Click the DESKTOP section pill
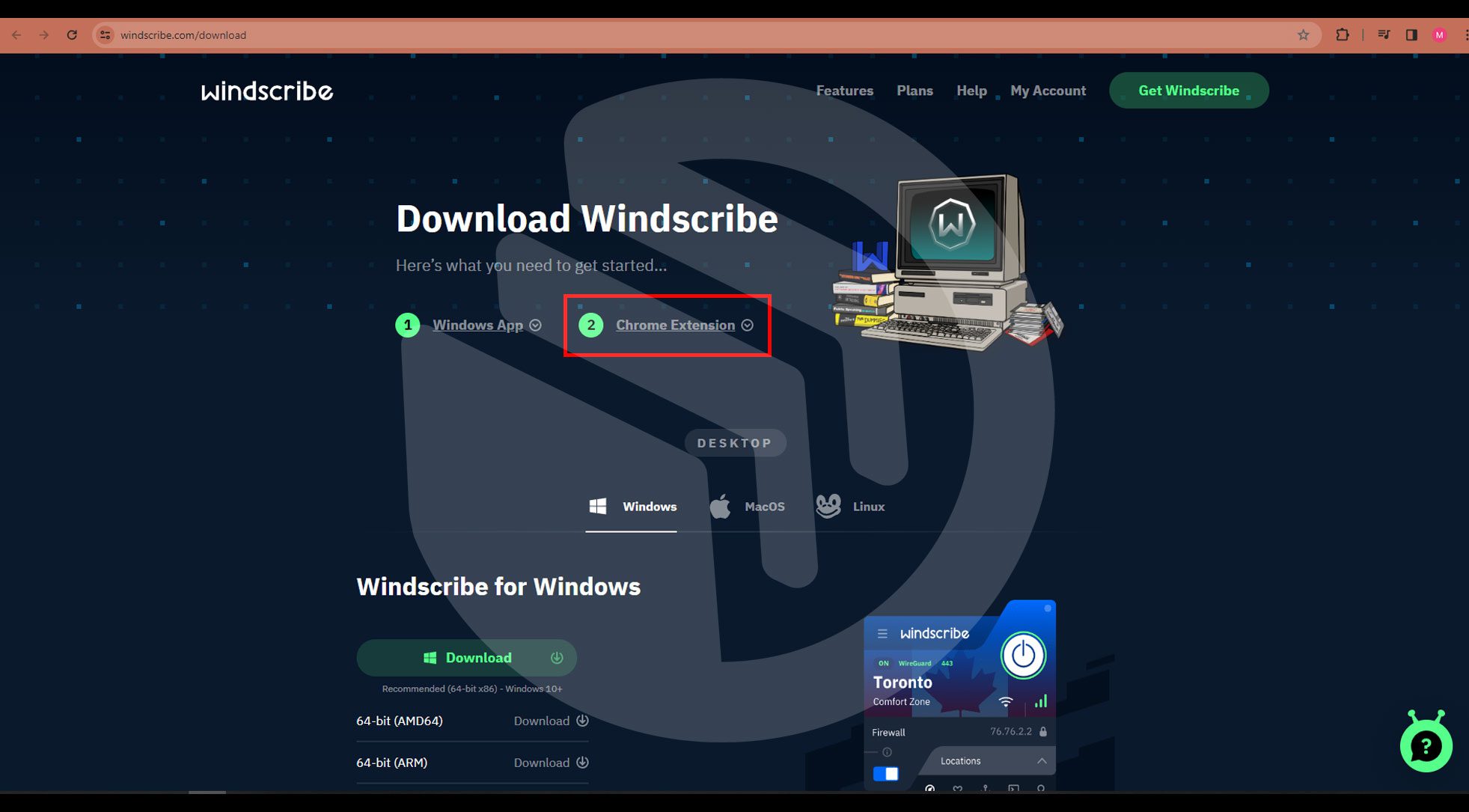The image size is (1469, 812). click(x=735, y=443)
